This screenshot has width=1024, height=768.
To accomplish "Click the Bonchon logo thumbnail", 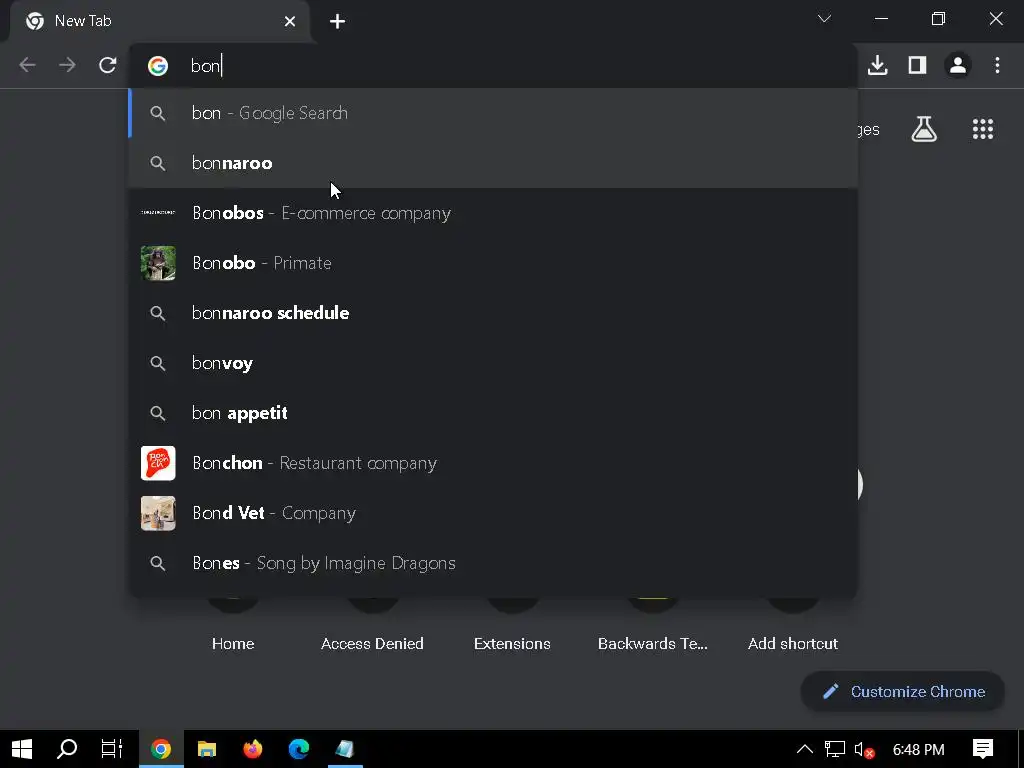I will (x=158, y=463).
